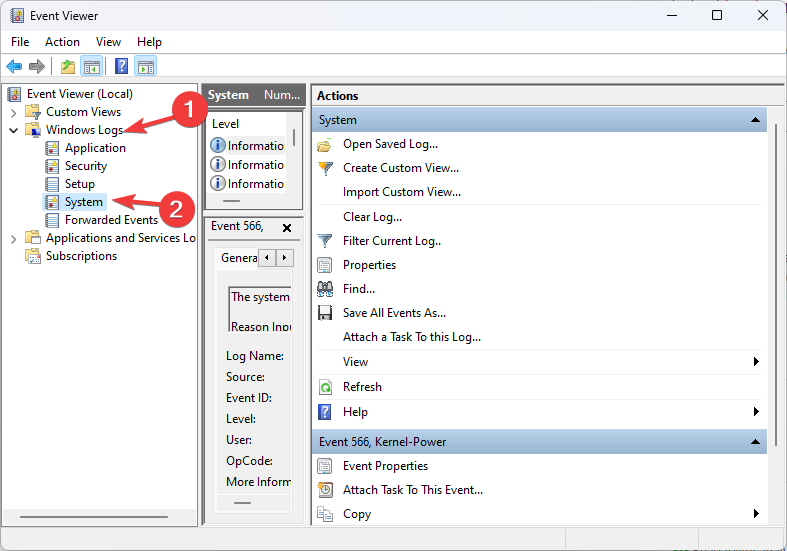
Task: Maximize the Event Viewer window
Action: click(x=717, y=16)
